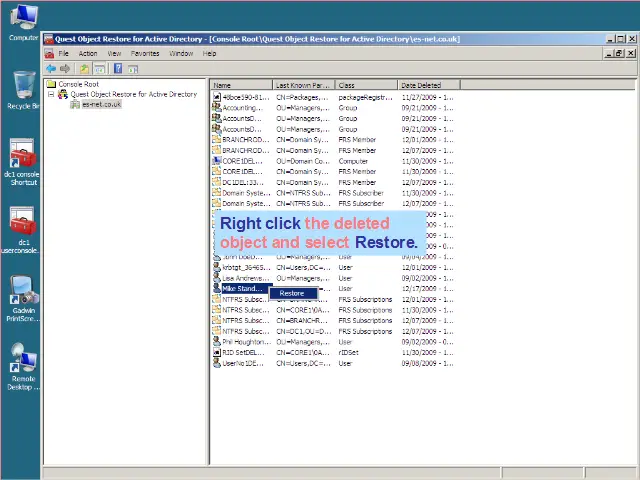Click the 11/27/2009 date deleted cell
Screen dimensions: 640x480
[x=427, y=97]
